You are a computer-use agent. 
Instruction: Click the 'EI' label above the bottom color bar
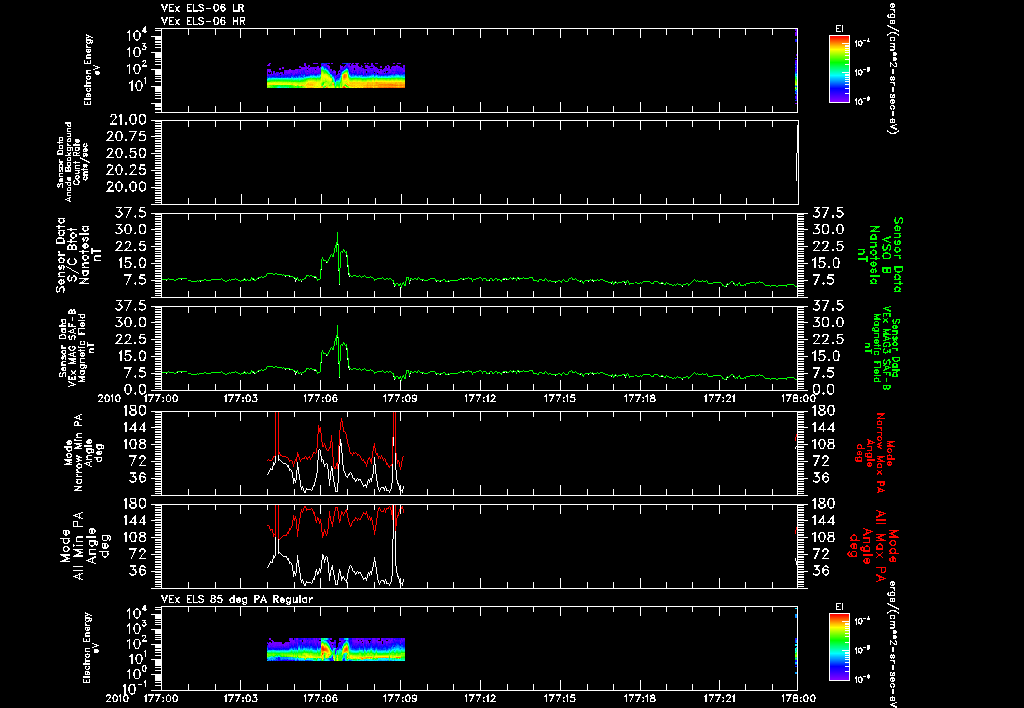coord(839,607)
